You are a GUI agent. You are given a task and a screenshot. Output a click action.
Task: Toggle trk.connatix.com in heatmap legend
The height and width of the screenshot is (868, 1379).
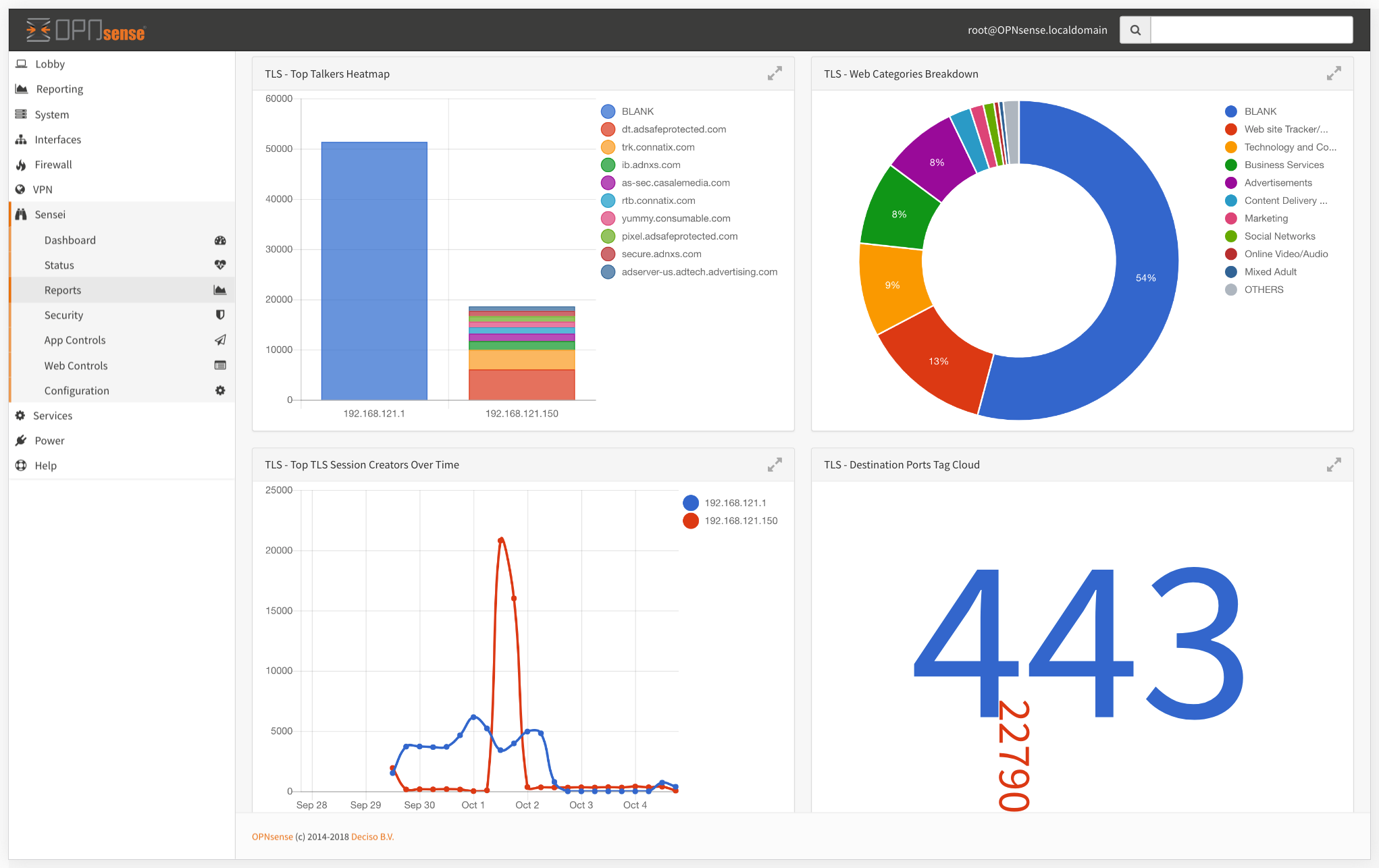pos(658,146)
